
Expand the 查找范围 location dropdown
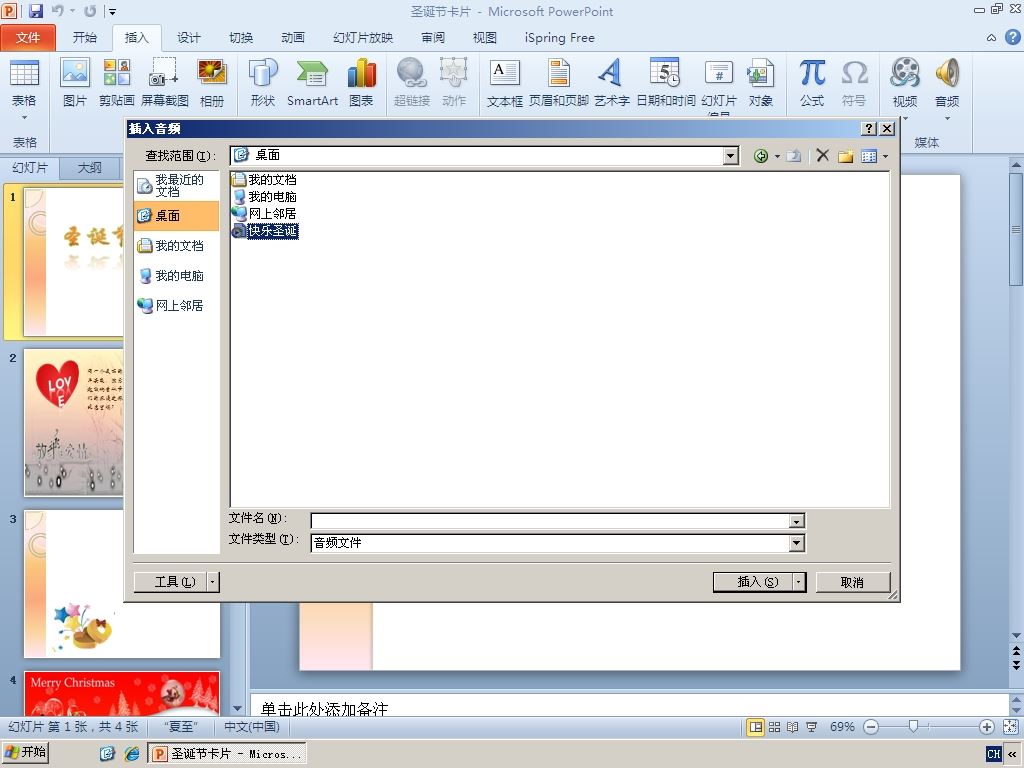pyautogui.click(x=731, y=155)
